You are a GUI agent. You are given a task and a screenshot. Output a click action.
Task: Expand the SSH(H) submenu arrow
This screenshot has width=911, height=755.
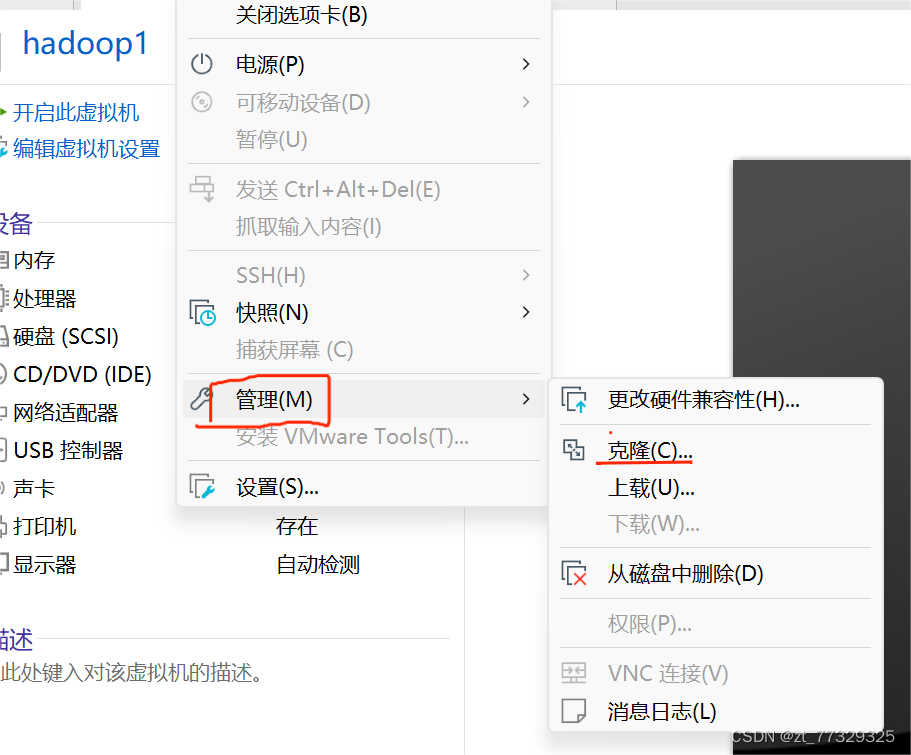(x=526, y=275)
